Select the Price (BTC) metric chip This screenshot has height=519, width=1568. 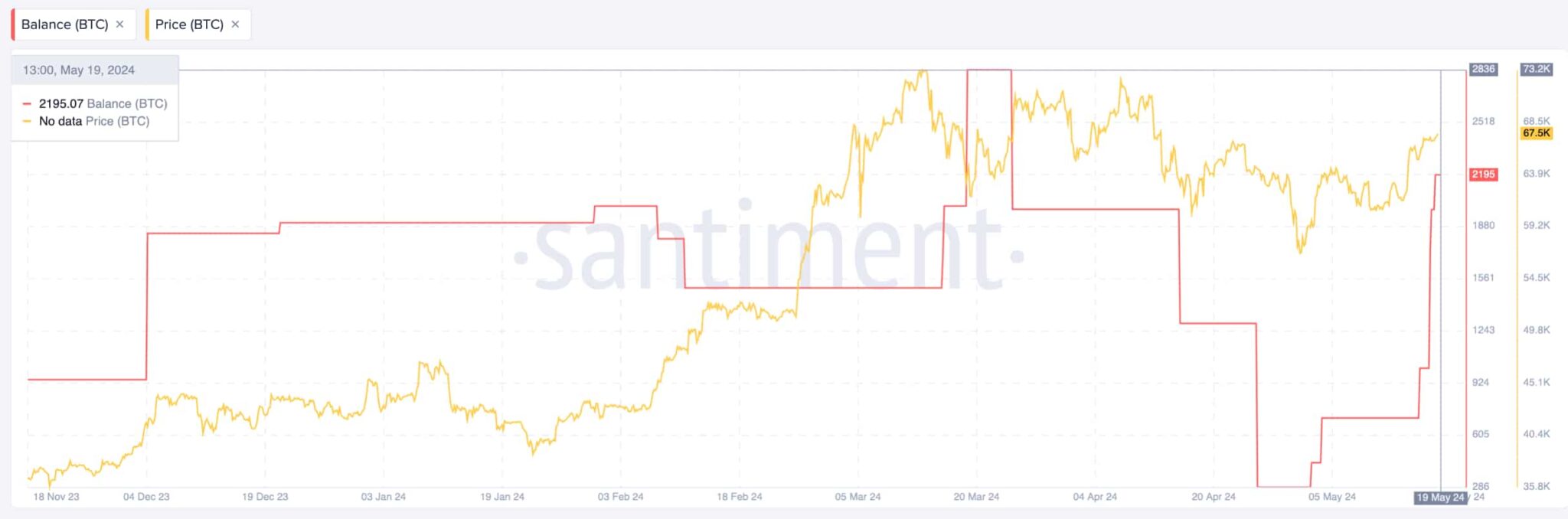(189, 24)
